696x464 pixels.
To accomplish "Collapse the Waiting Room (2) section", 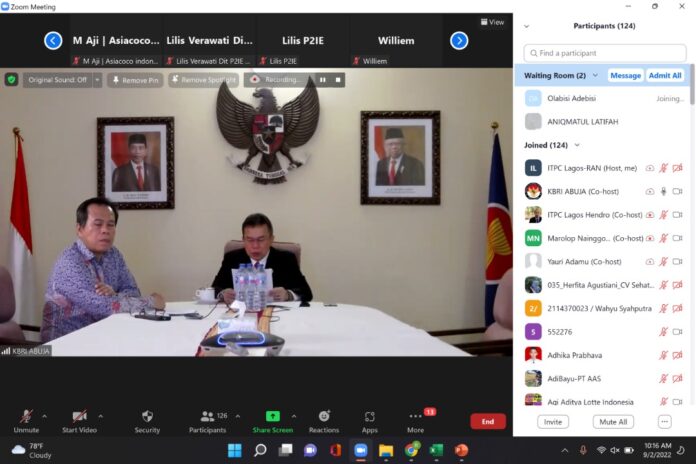I will click(x=595, y=75).
